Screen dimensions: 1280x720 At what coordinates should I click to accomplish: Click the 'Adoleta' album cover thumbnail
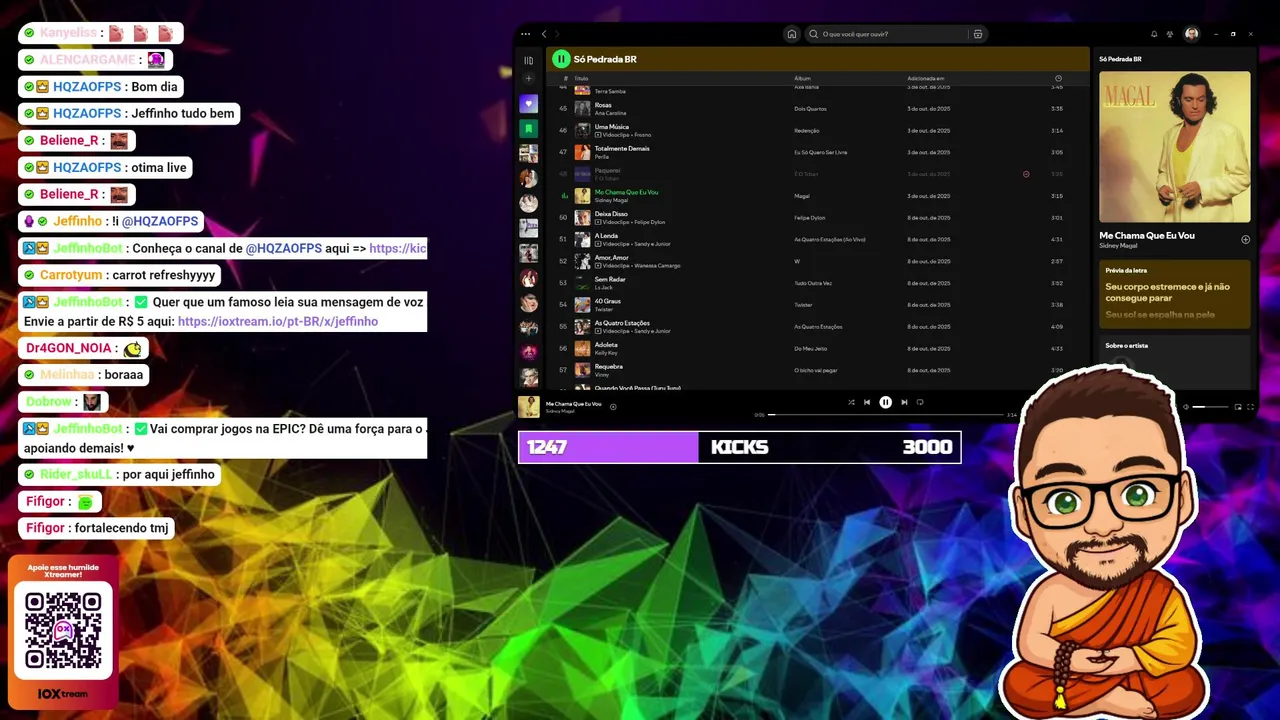(x=582, y=348)
